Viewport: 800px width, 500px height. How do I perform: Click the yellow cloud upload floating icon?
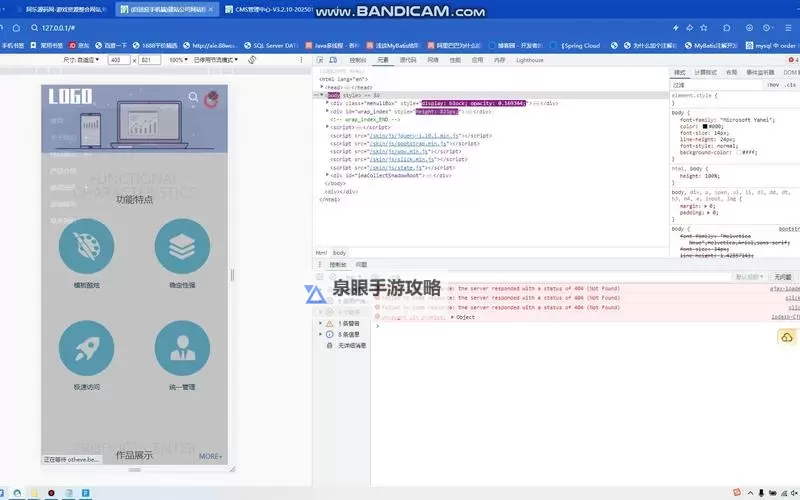[x=787, y=337]
